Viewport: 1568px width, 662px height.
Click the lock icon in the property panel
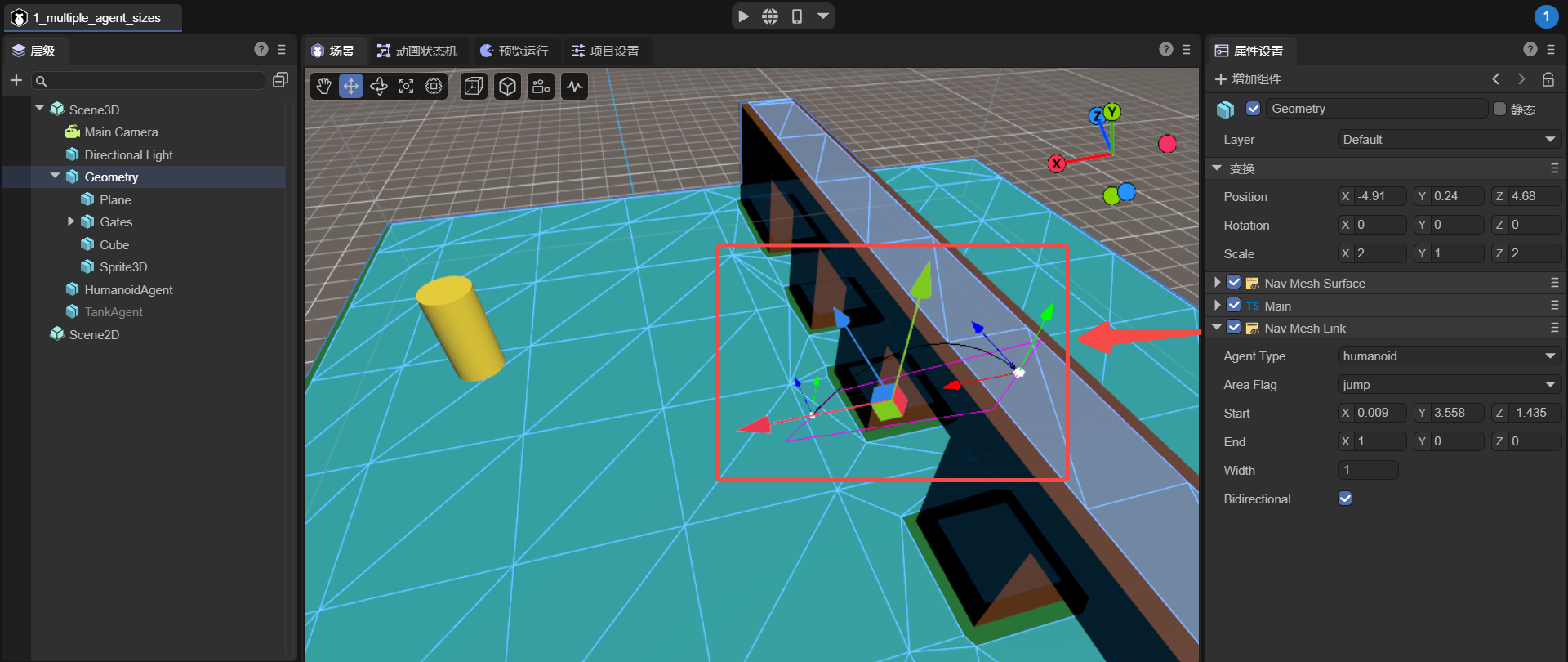click(1548, 79)
